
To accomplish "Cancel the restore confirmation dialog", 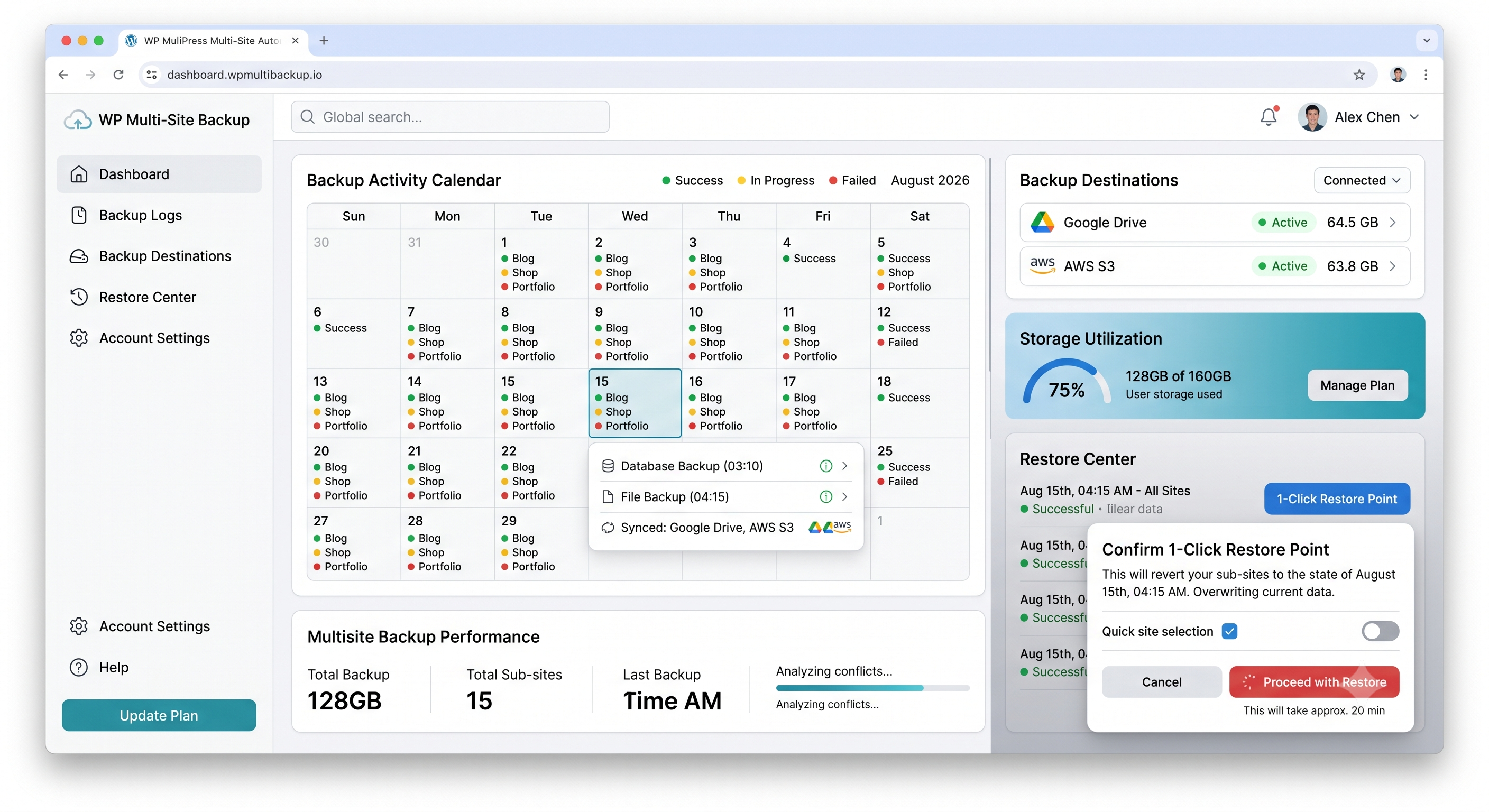I will pos(1161,682).
